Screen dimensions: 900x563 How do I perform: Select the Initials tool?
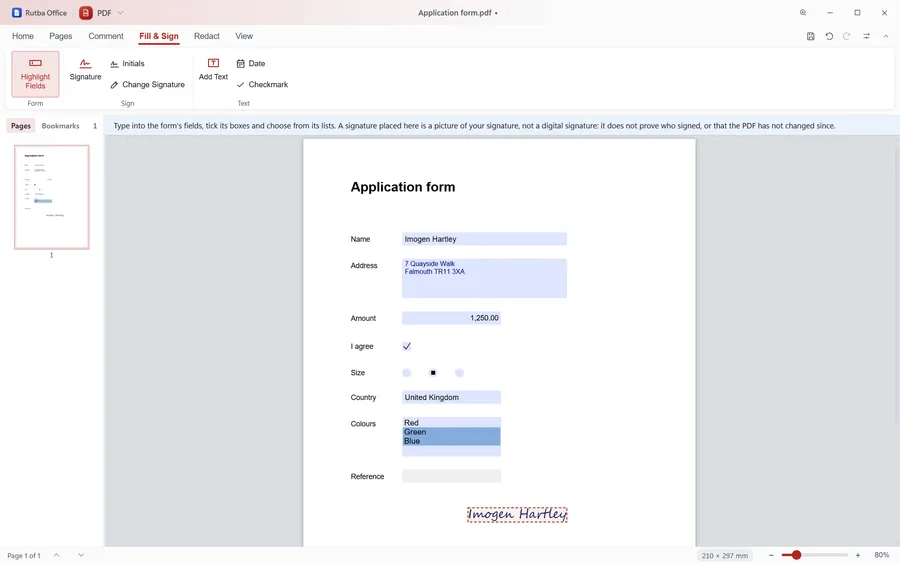(x=127, y=64)
